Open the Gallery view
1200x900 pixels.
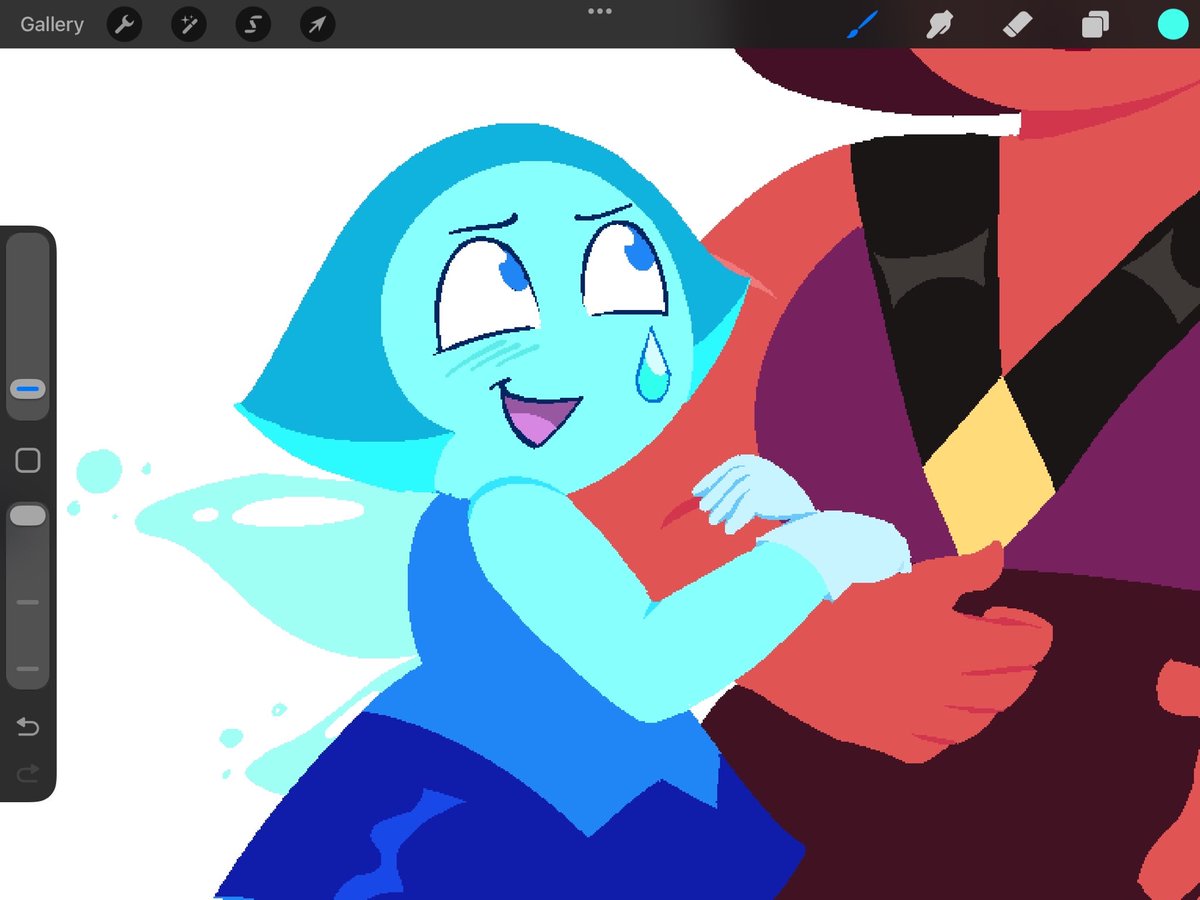click(x=52, y=24)
